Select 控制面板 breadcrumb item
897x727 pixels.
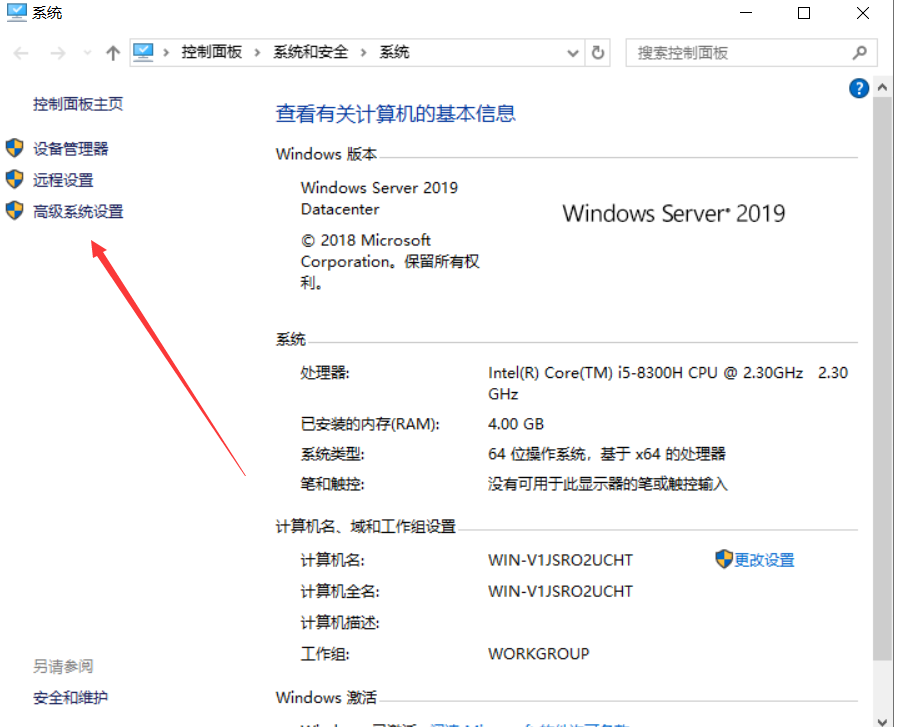pyautogui.click(x=212, y=52)
